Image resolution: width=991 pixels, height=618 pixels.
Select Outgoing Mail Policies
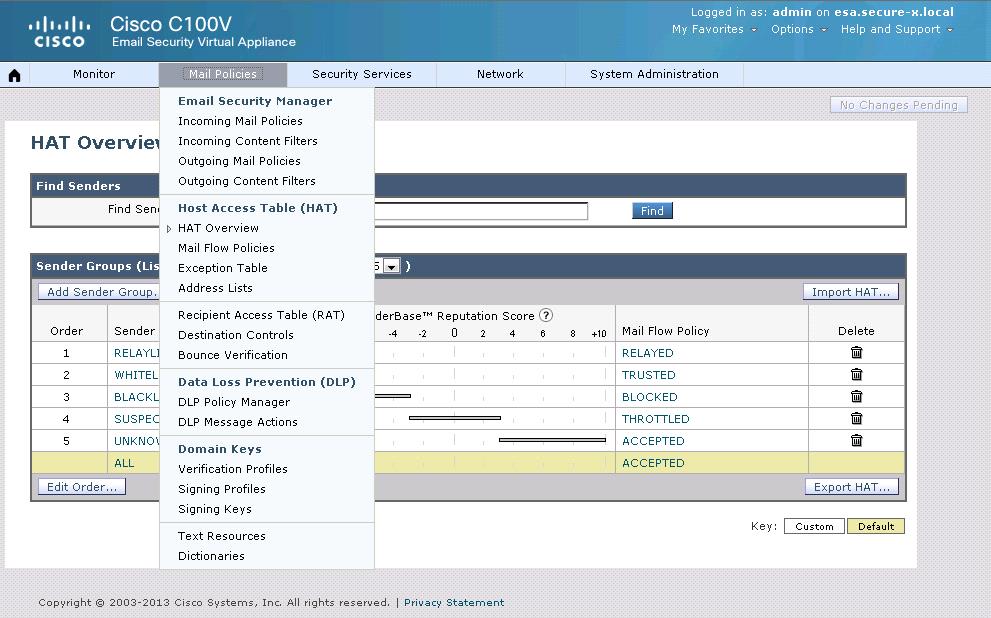coord(239,161)
